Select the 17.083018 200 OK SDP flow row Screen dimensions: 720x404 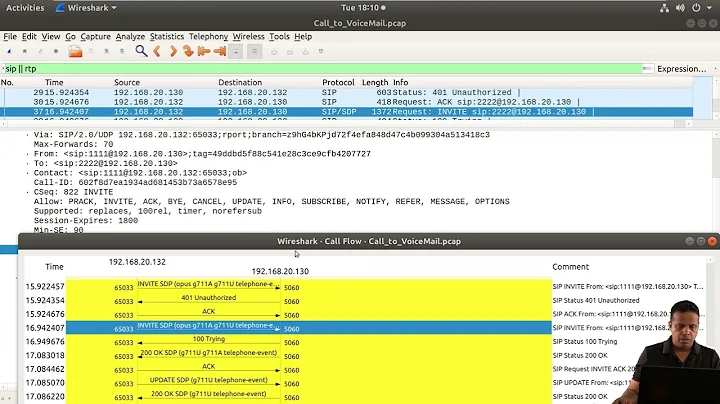coord(309,355)
